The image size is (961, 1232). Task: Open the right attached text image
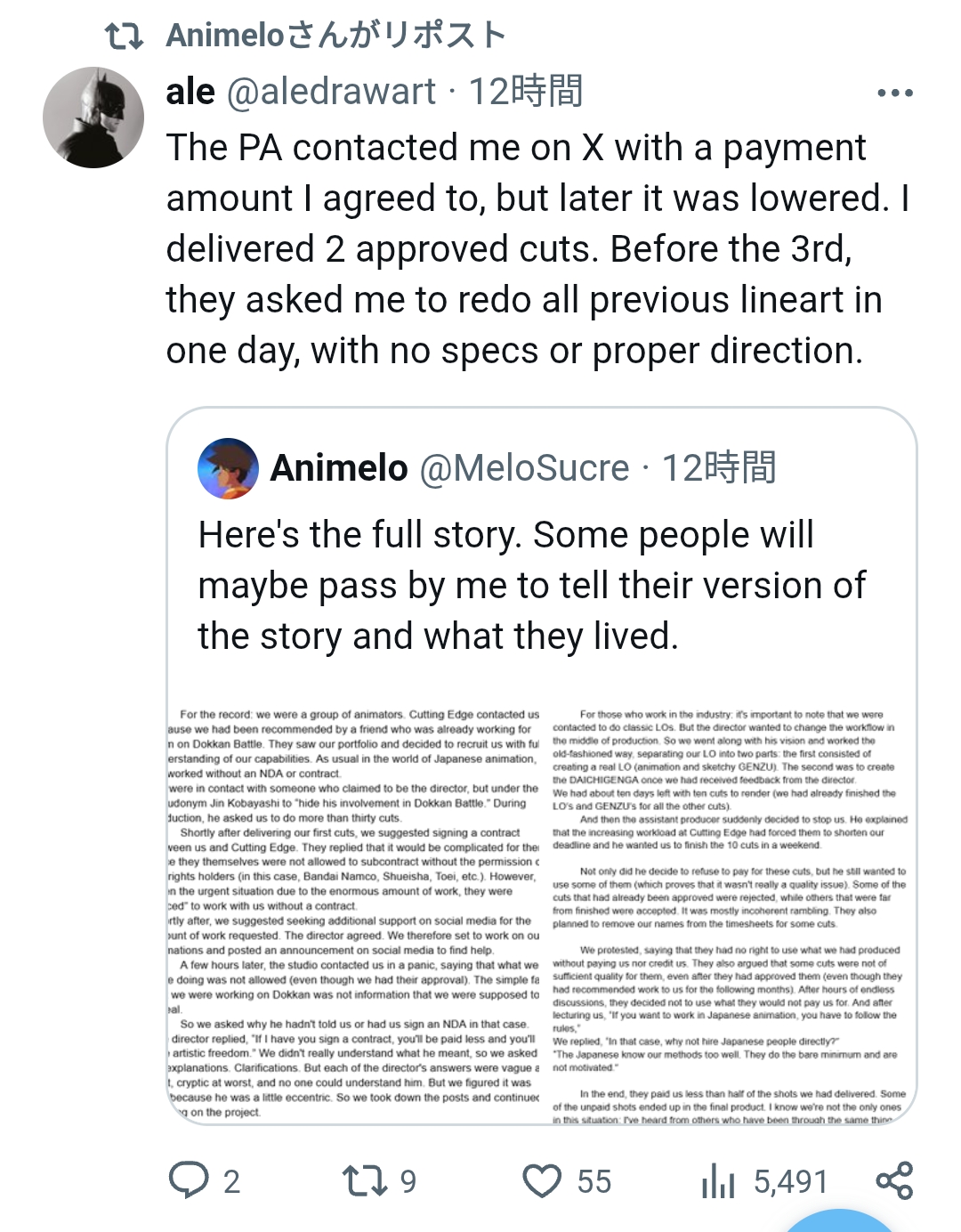[x=730, y=914]
